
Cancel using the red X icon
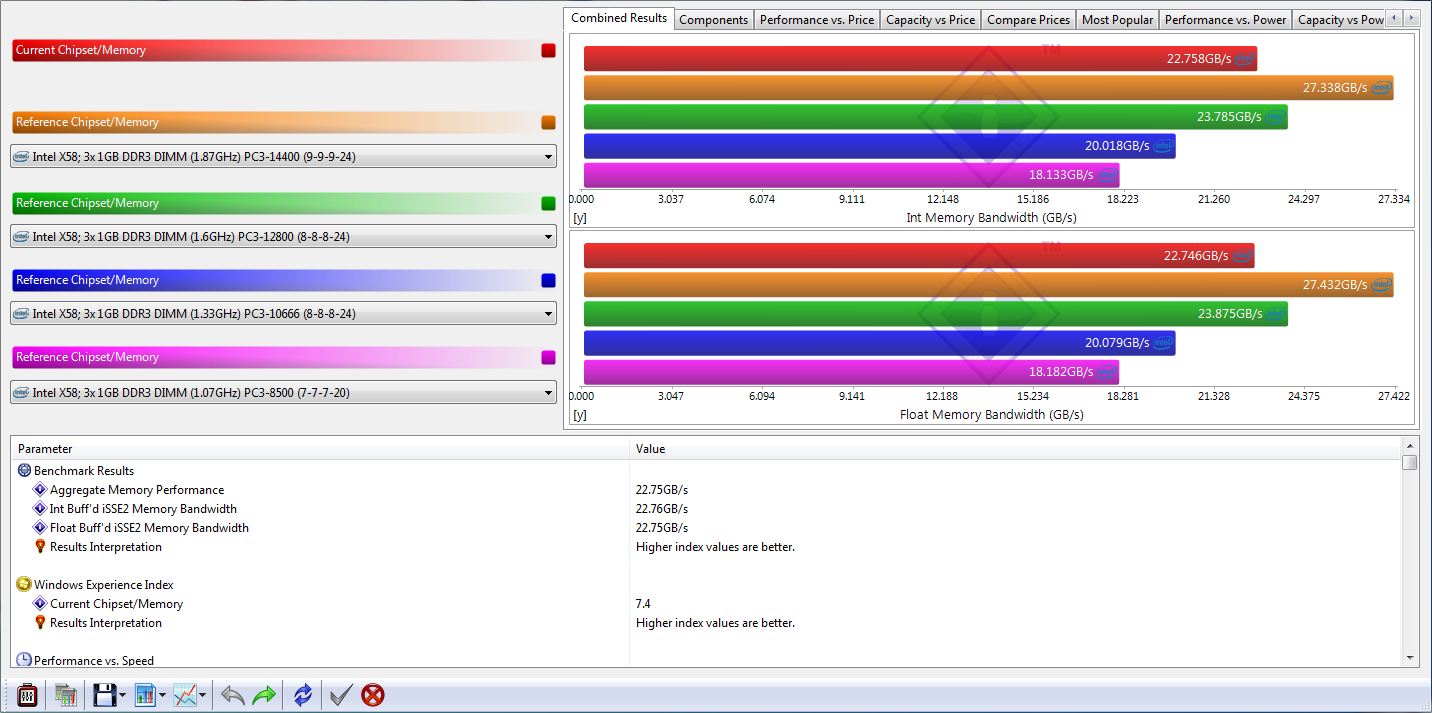pyautogui.click(x=373, y=694)
